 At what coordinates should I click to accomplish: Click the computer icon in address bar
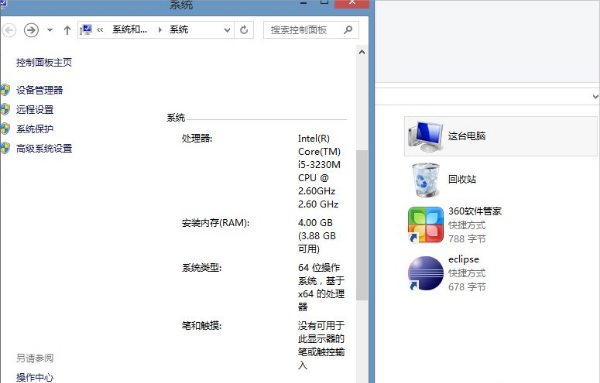coord(86,30)
